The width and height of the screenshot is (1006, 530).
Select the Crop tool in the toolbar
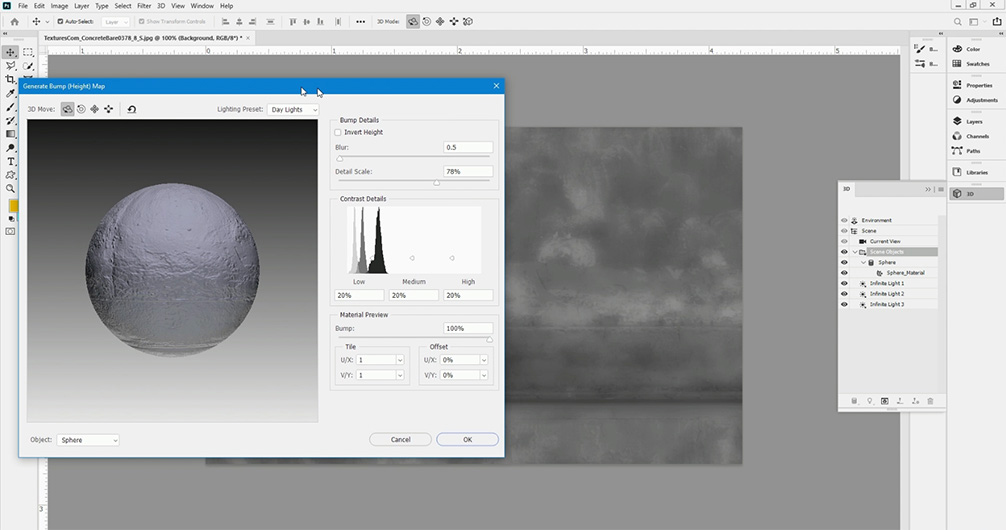[x=11, y=79]
